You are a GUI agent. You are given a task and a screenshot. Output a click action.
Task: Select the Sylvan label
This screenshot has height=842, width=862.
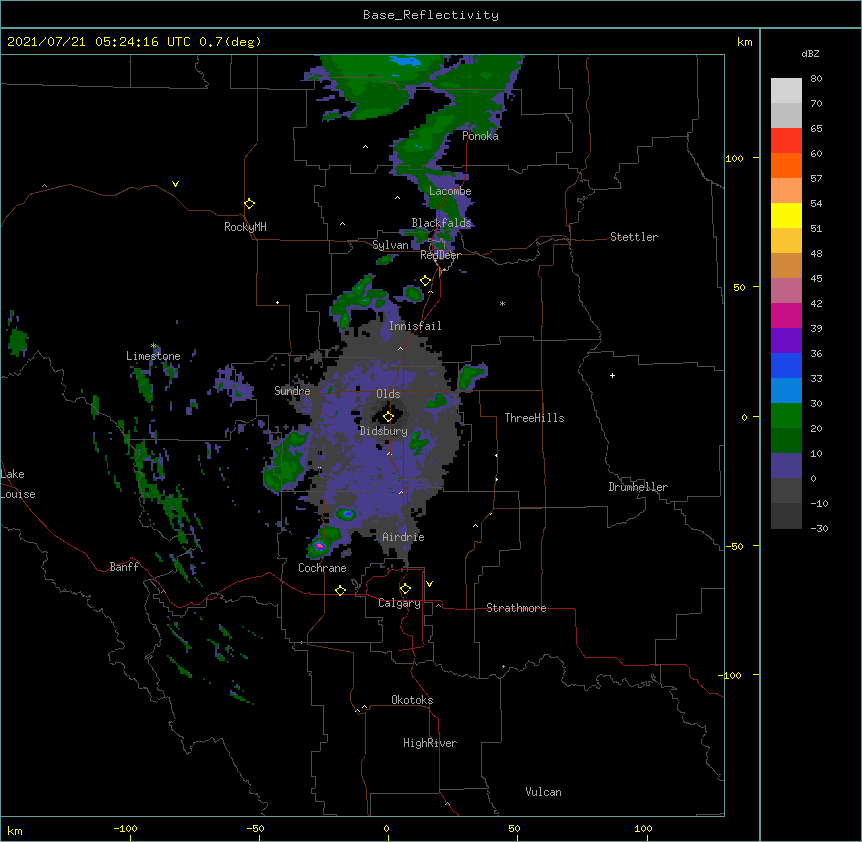[x=390, y=245]
